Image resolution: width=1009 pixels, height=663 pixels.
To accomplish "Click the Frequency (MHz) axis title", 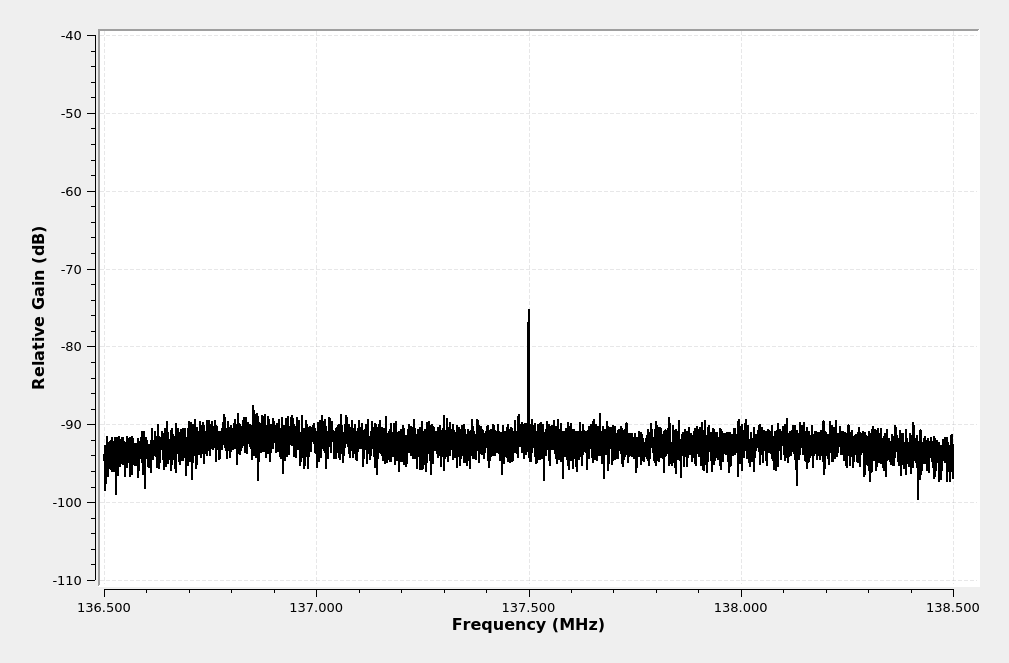I will (x=528, y=625).
